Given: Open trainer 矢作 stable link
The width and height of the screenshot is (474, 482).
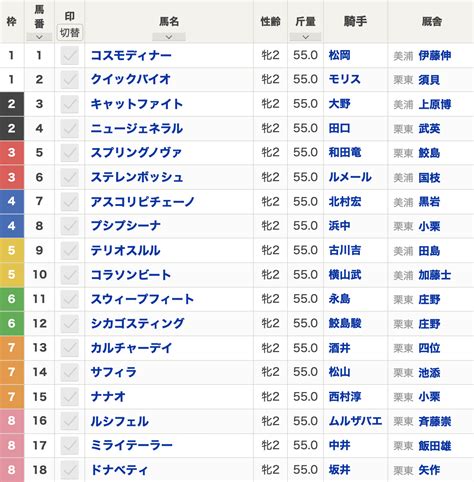Looking at the screenshot, I should pos(429,470).
